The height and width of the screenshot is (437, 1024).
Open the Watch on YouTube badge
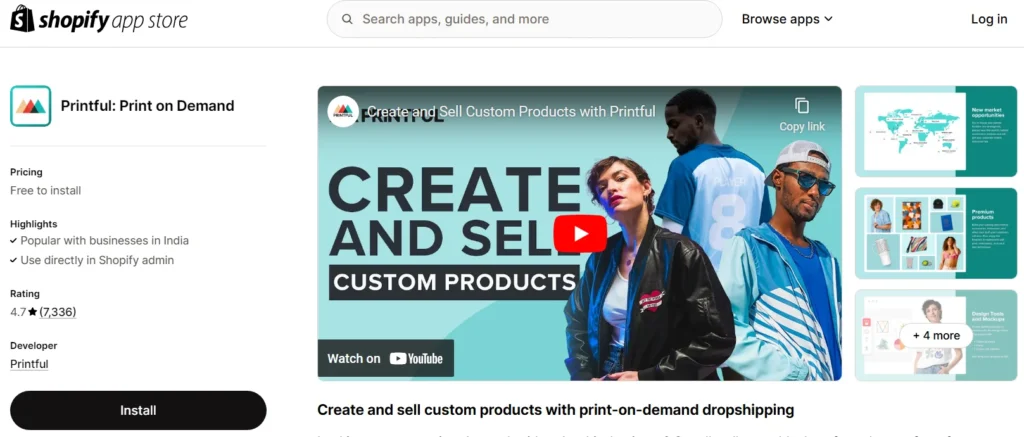[x=385, y=358]
